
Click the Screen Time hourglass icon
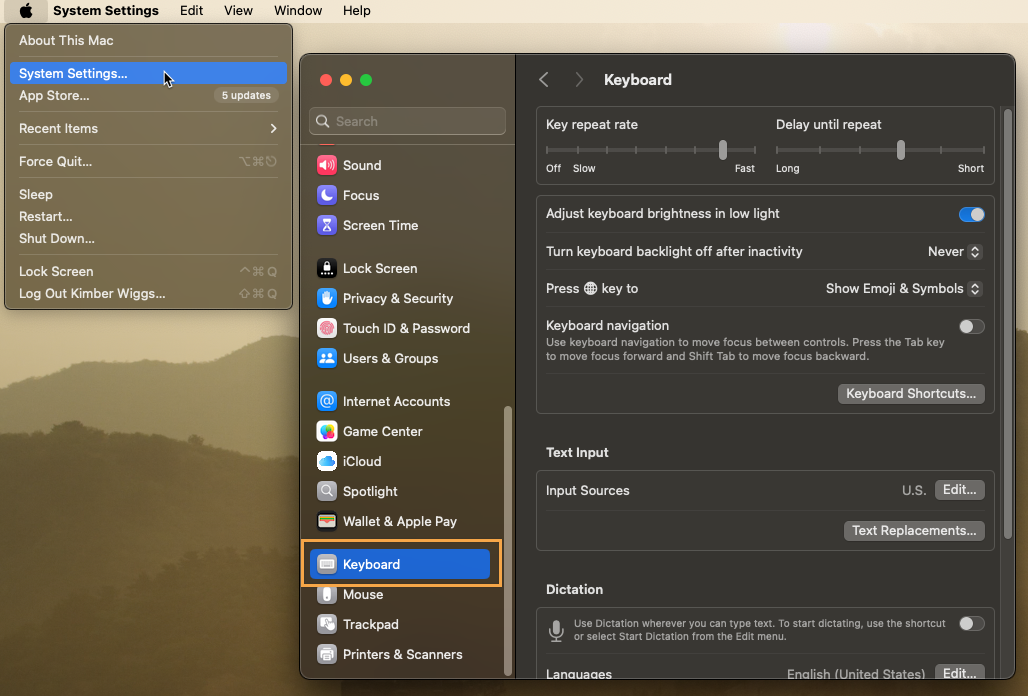(326, 225)
